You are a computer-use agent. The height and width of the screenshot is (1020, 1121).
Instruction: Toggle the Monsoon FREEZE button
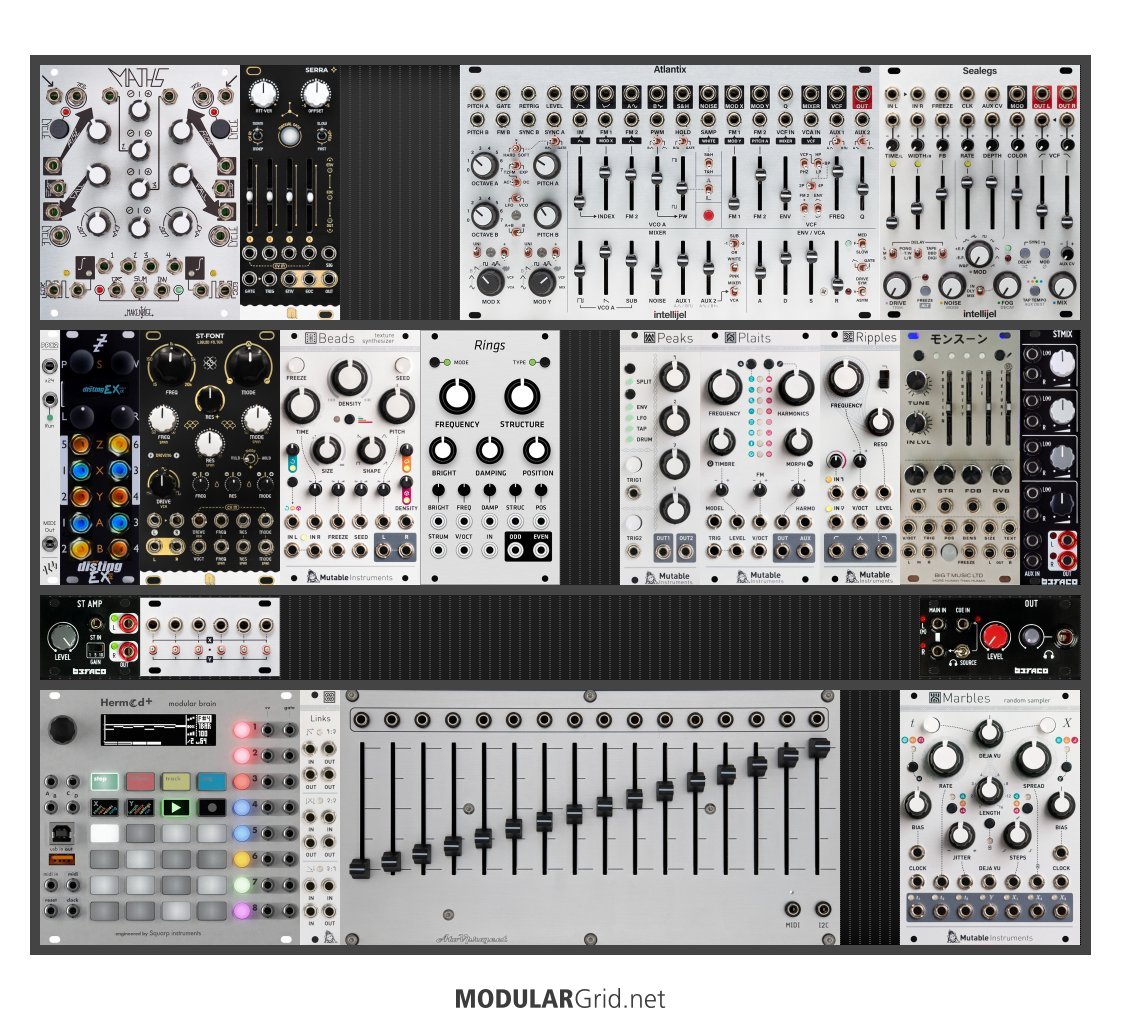point(949,552)
